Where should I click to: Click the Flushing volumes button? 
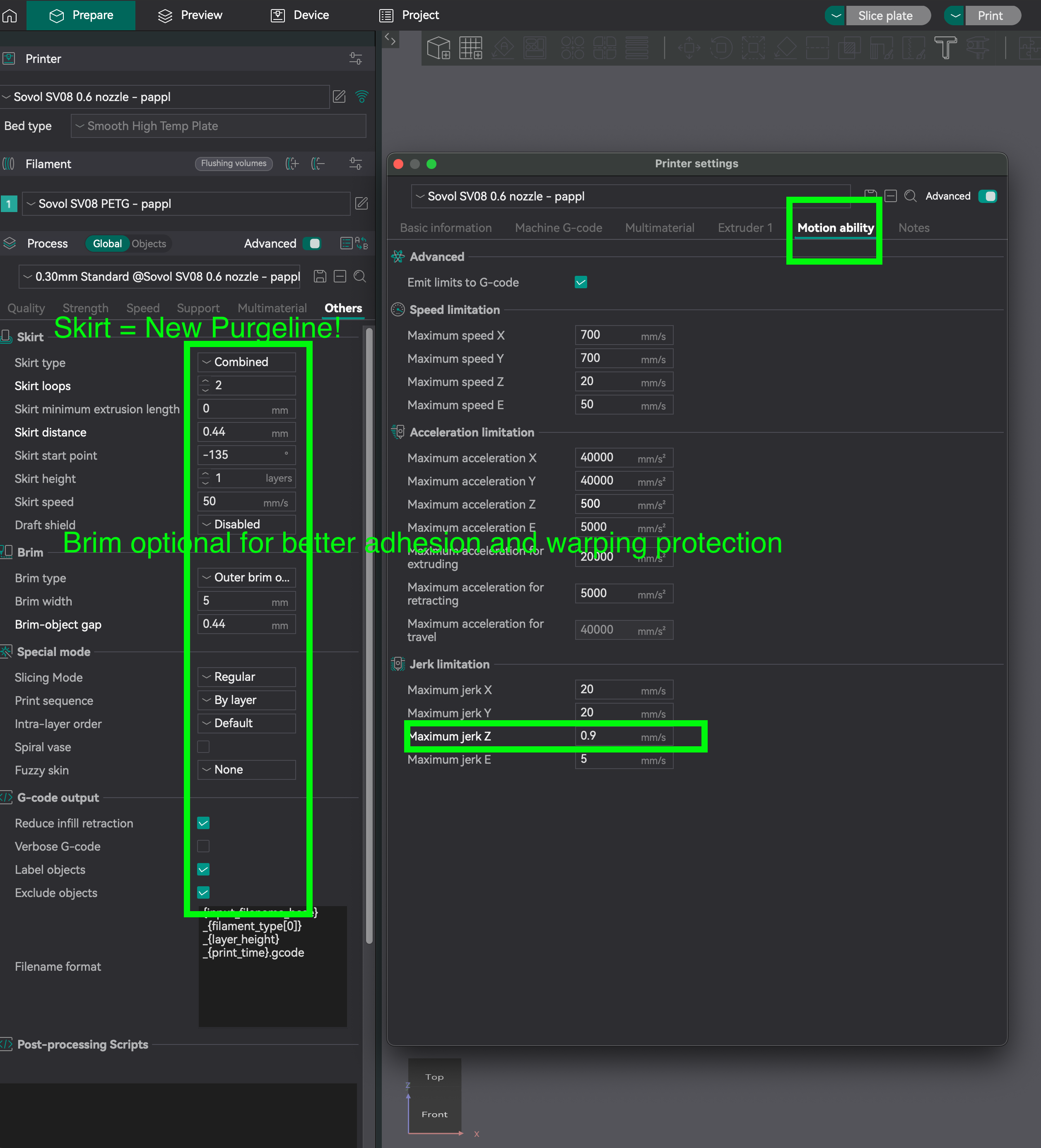click(x=234, y=164)
